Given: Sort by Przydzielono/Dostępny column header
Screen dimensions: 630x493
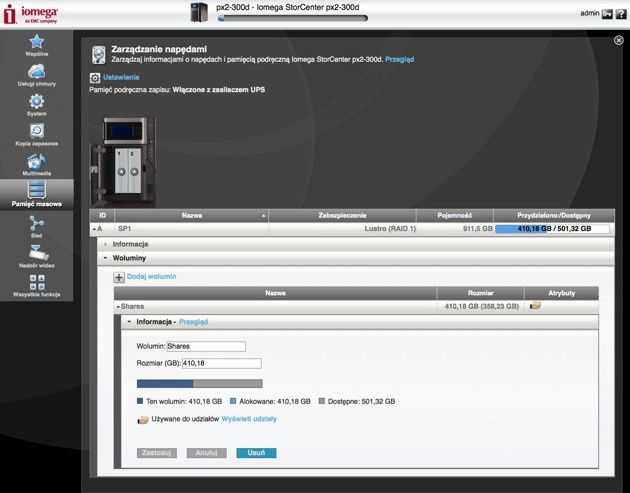Looking at the screenshot, I should pyautogui.click(x=554, y=215).
